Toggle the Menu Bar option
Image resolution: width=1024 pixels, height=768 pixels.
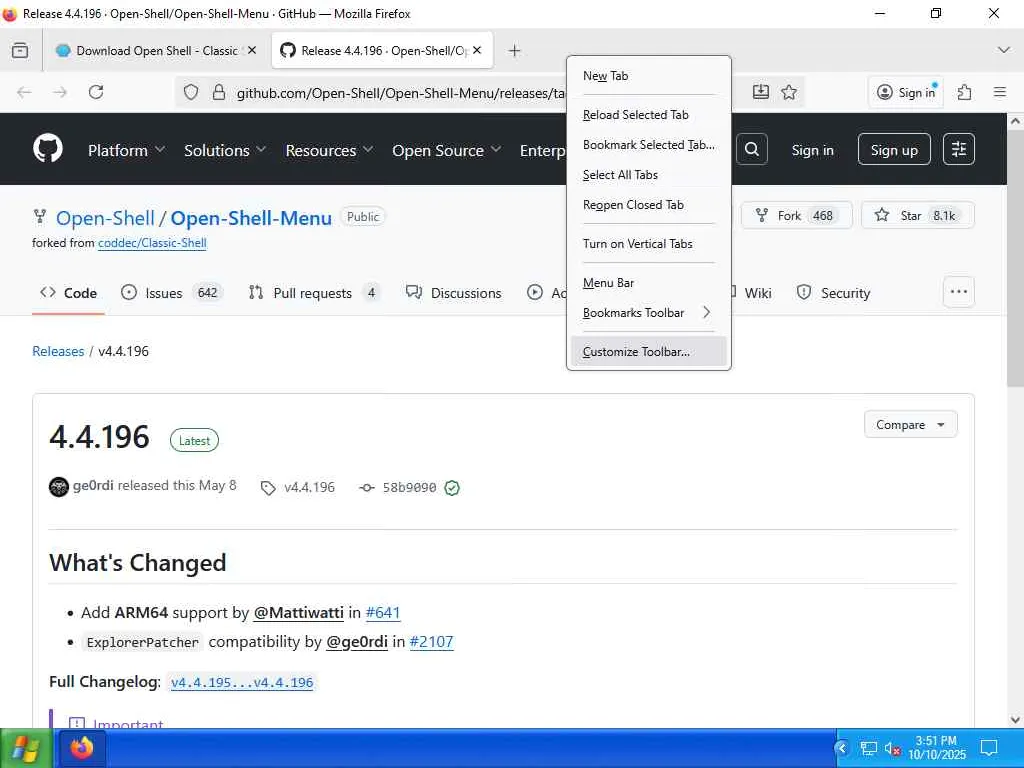point(648,283)
